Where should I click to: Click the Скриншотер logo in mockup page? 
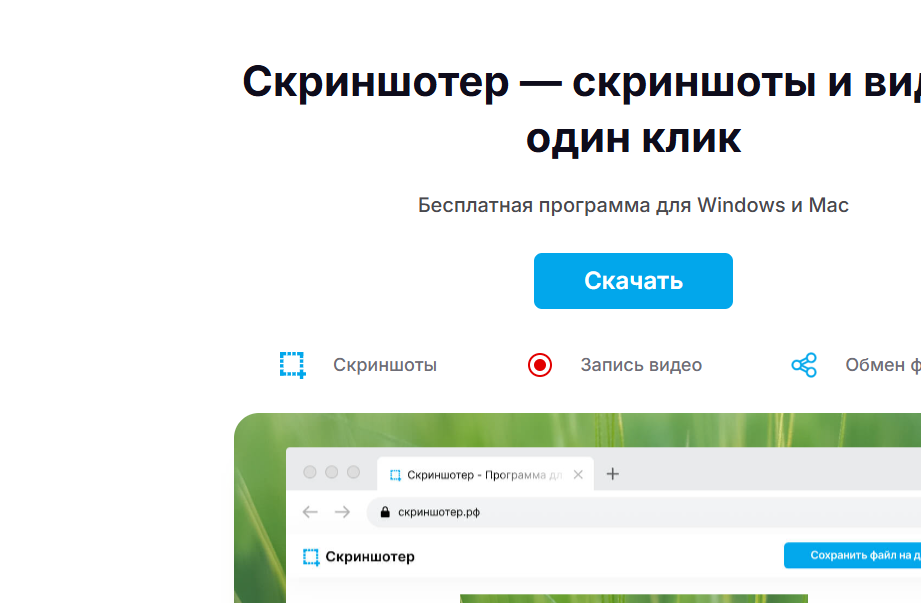click(x=311, y=557)
